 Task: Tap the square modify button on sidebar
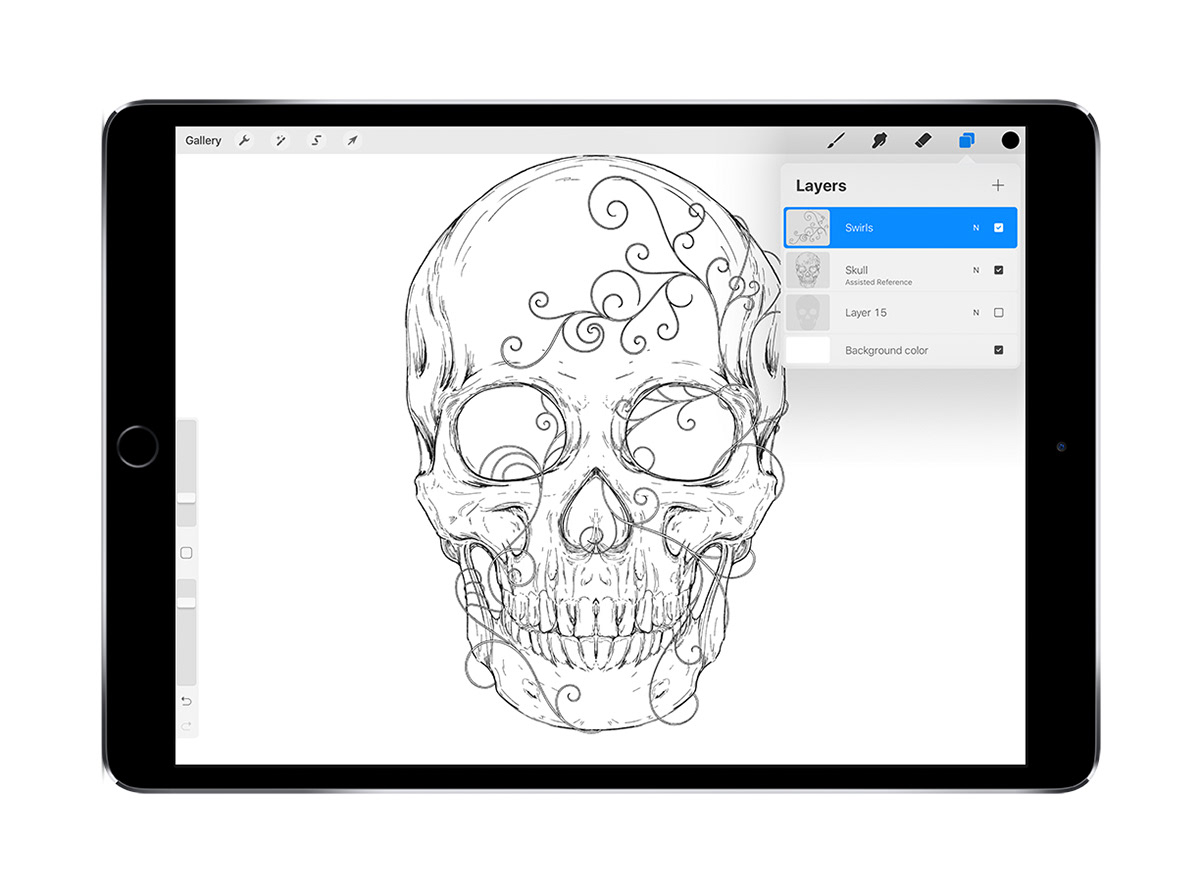coord(186,553)
